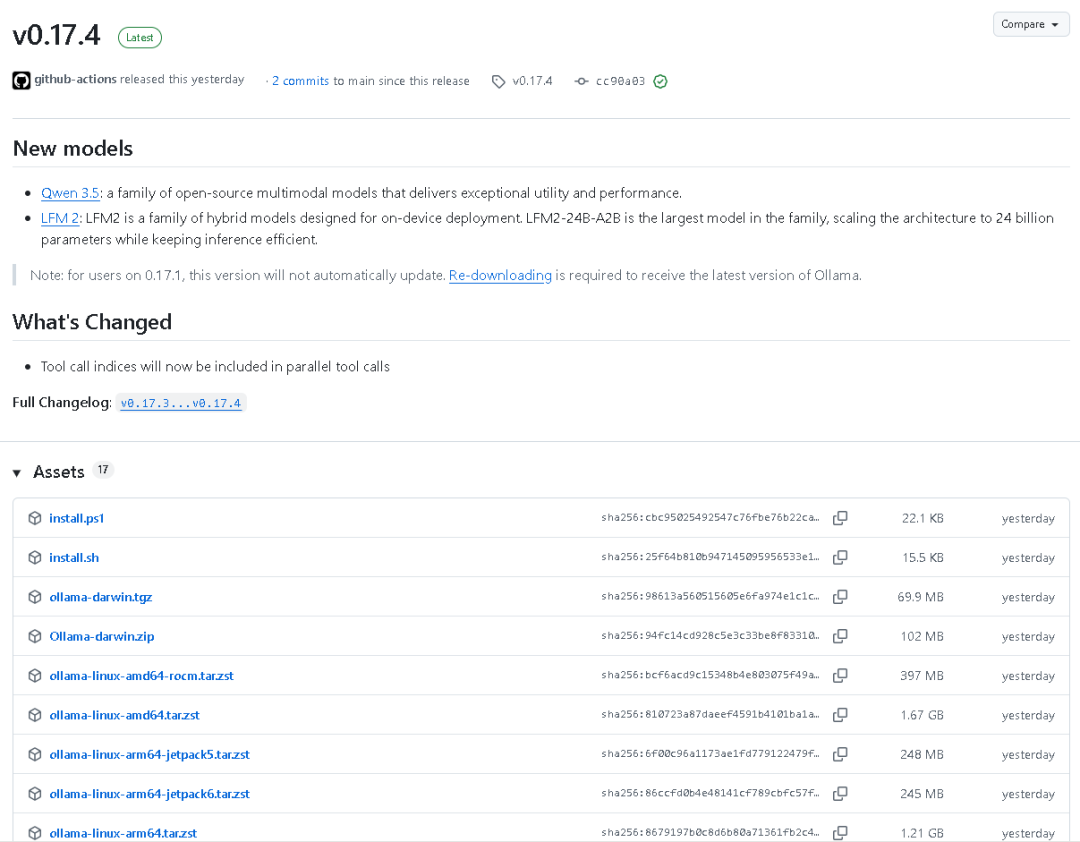This screenshot has height=842, width=1080.
Task: Copy sha256 for ollama-linux-arm64-jetpack5.tar.zst
Action: tap(840, 754)
